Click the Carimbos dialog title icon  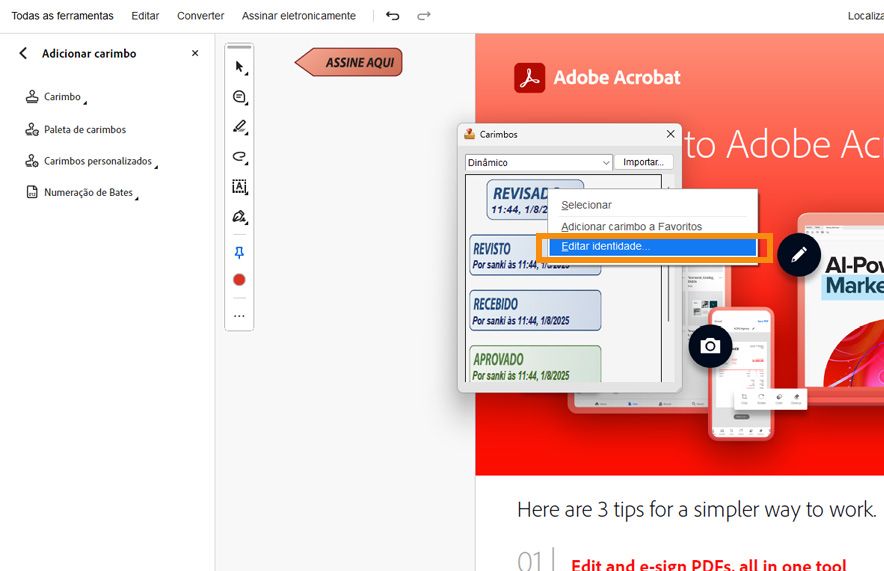point(470,134)
